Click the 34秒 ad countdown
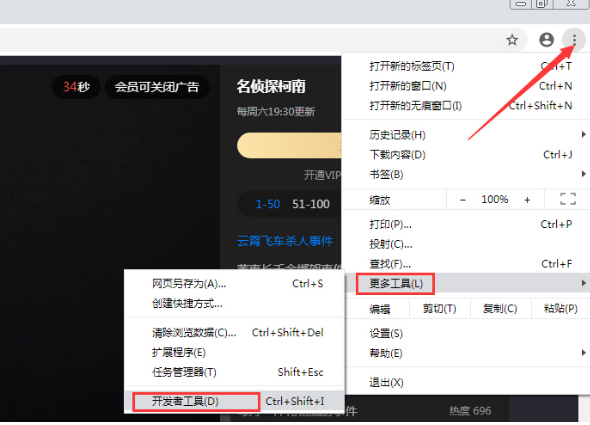 [x=76, y=87]
